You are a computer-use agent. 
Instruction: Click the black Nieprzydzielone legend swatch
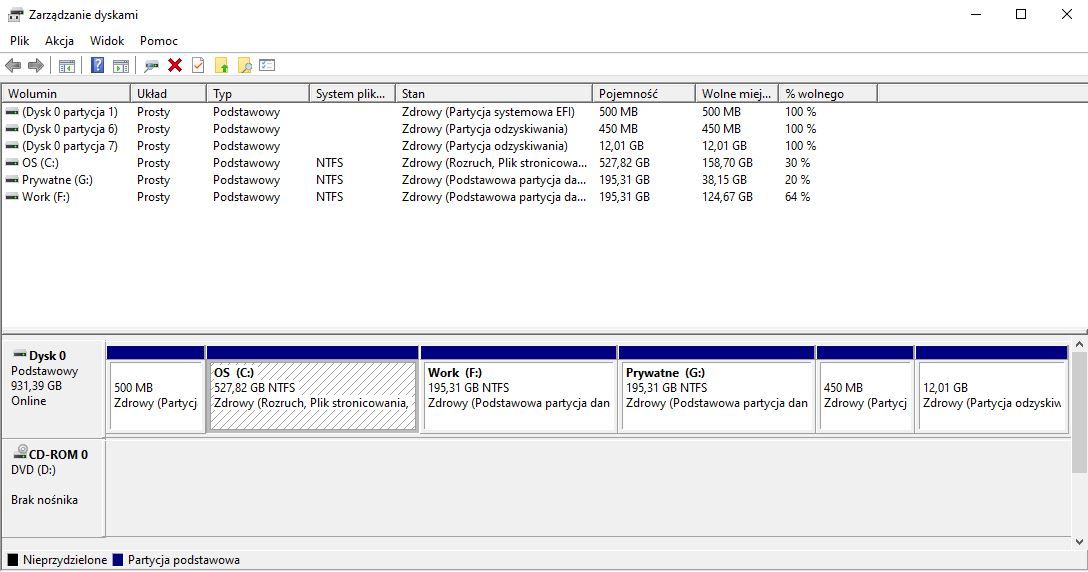pos(12,560)
